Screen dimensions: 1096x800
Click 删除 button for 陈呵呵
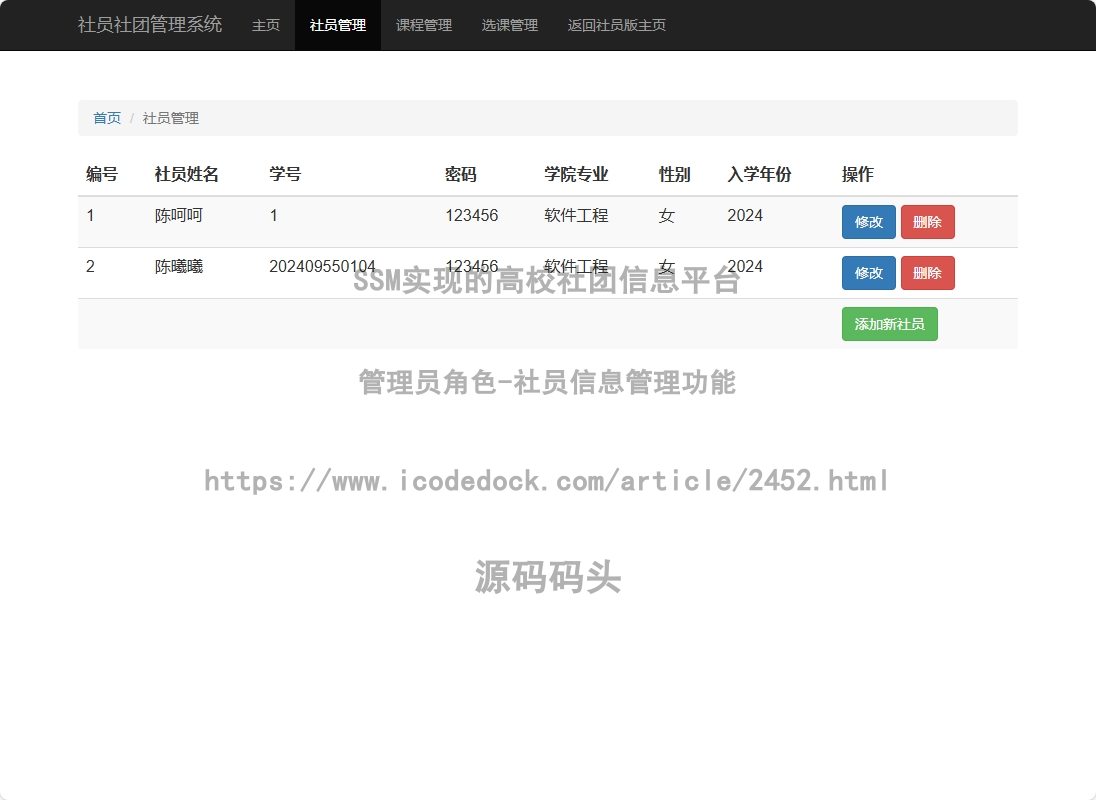[x=928, y=222]
